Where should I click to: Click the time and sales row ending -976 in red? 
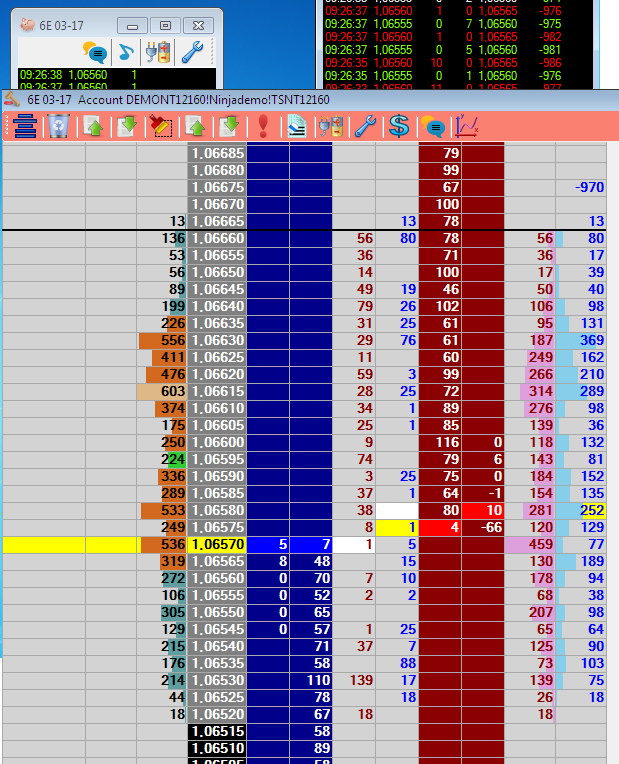443,11
